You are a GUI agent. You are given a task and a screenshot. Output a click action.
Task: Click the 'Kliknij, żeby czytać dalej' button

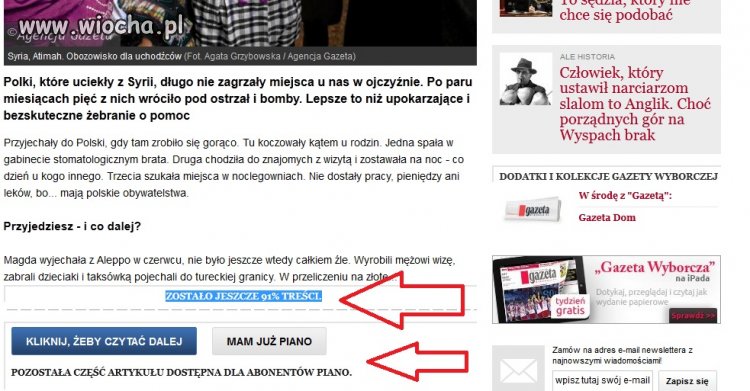click(104, 341)
